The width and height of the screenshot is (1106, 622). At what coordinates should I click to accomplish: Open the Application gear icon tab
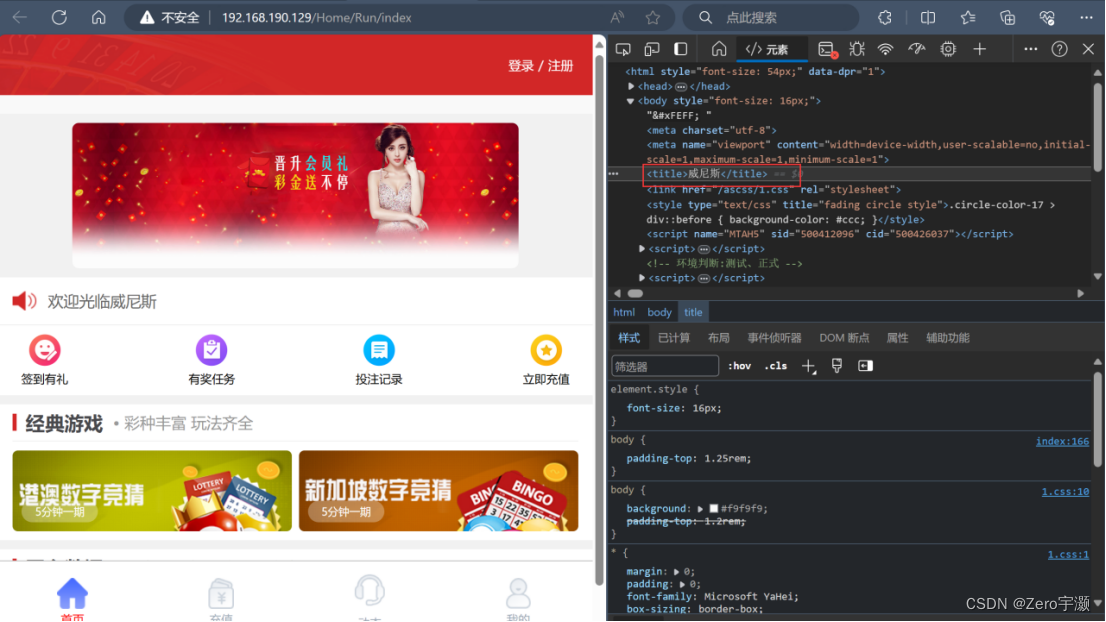(948, 49)
